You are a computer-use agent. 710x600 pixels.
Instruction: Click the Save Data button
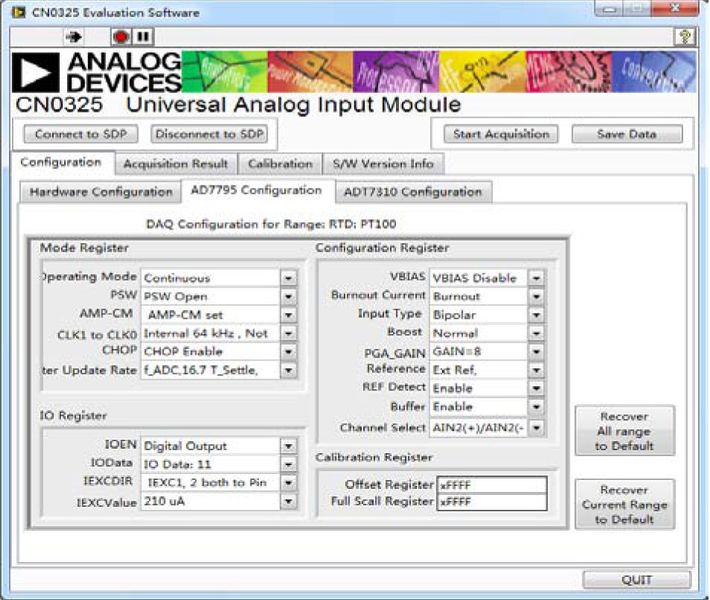(627, 134)
